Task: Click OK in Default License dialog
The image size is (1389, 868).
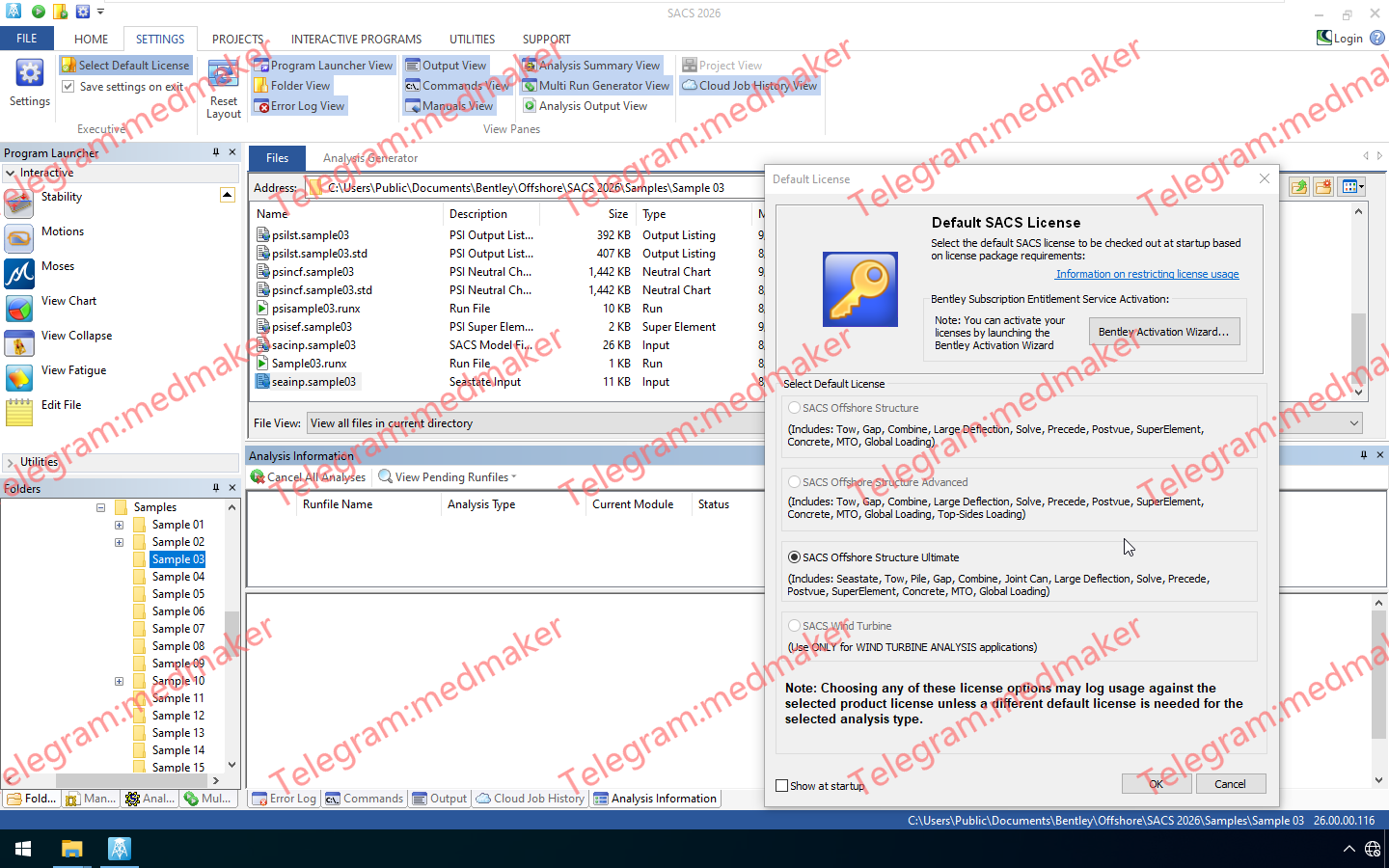Action: coord(1157,784)
